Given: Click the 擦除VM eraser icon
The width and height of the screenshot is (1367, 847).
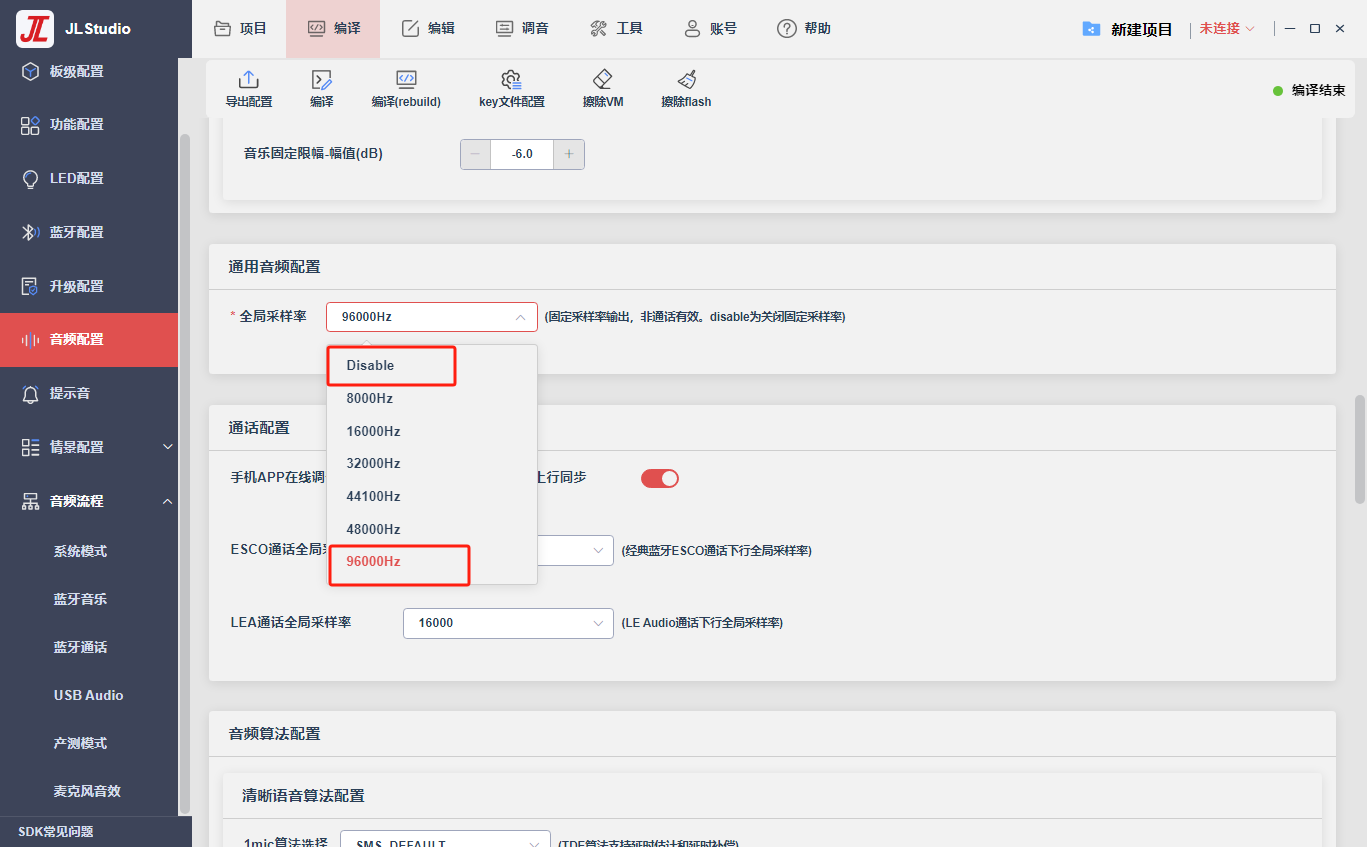Looking at the screenshot, I should point(602,80).
